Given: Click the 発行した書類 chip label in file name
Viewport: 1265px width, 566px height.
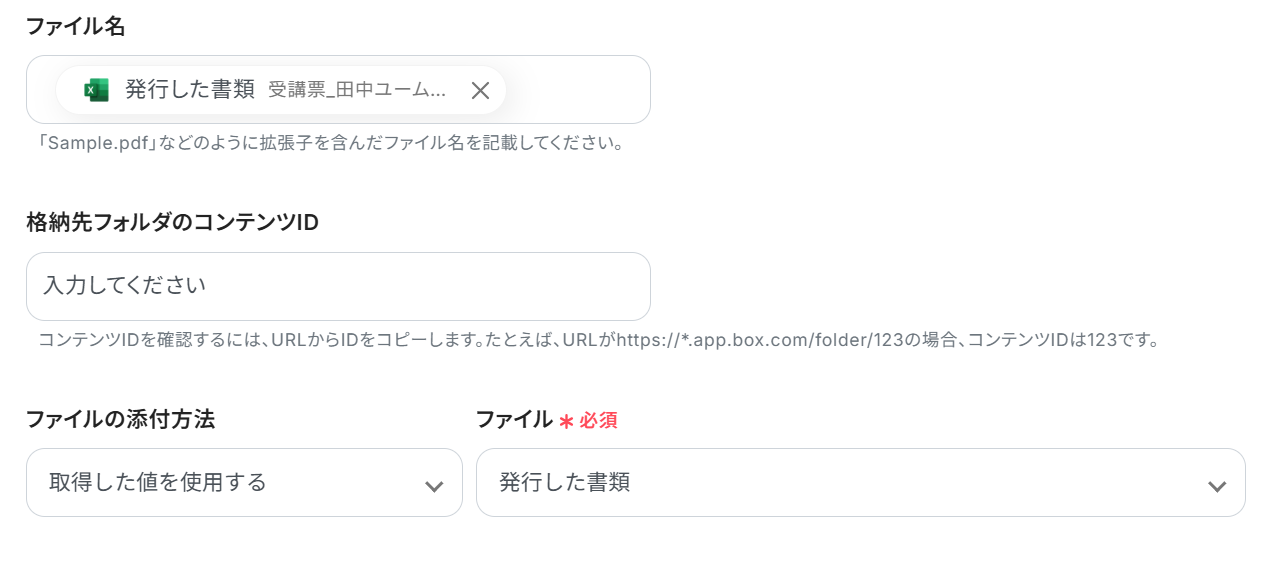Looking at the screenshot, I should click(189, 90).
